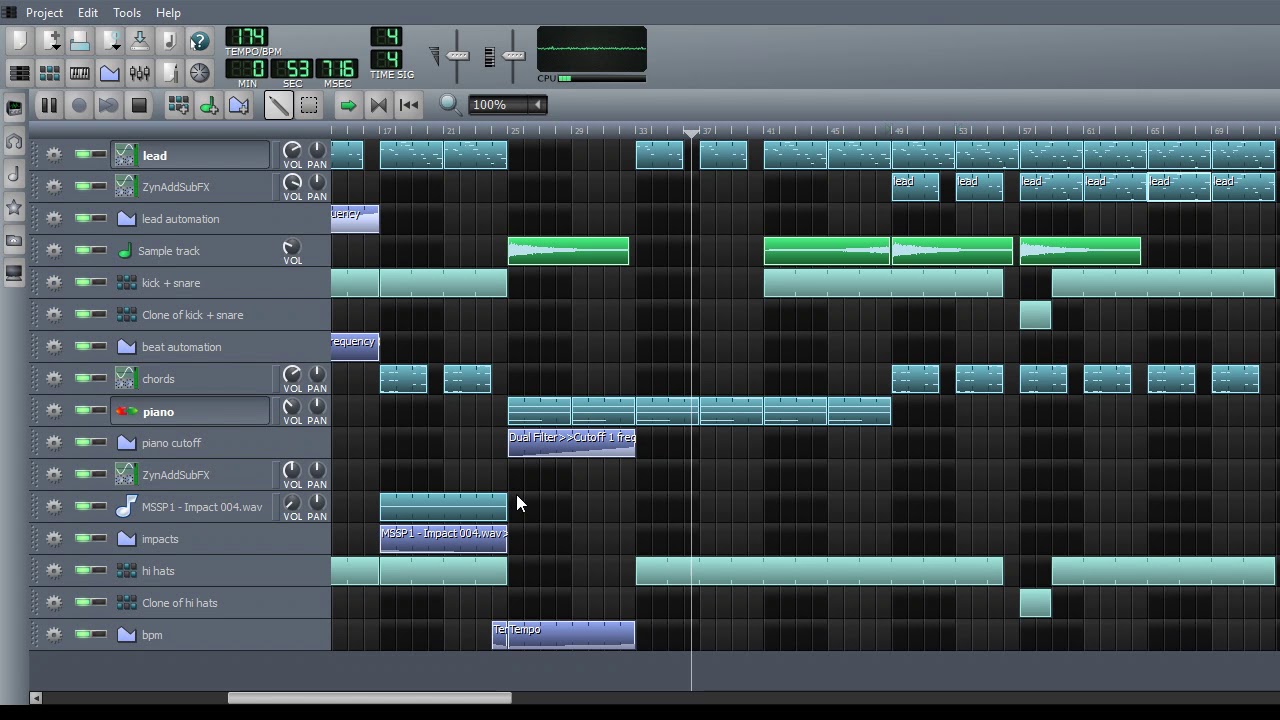Open the recently opened projects dropdown
The image size is (1280, 720).
click(113, 41)
